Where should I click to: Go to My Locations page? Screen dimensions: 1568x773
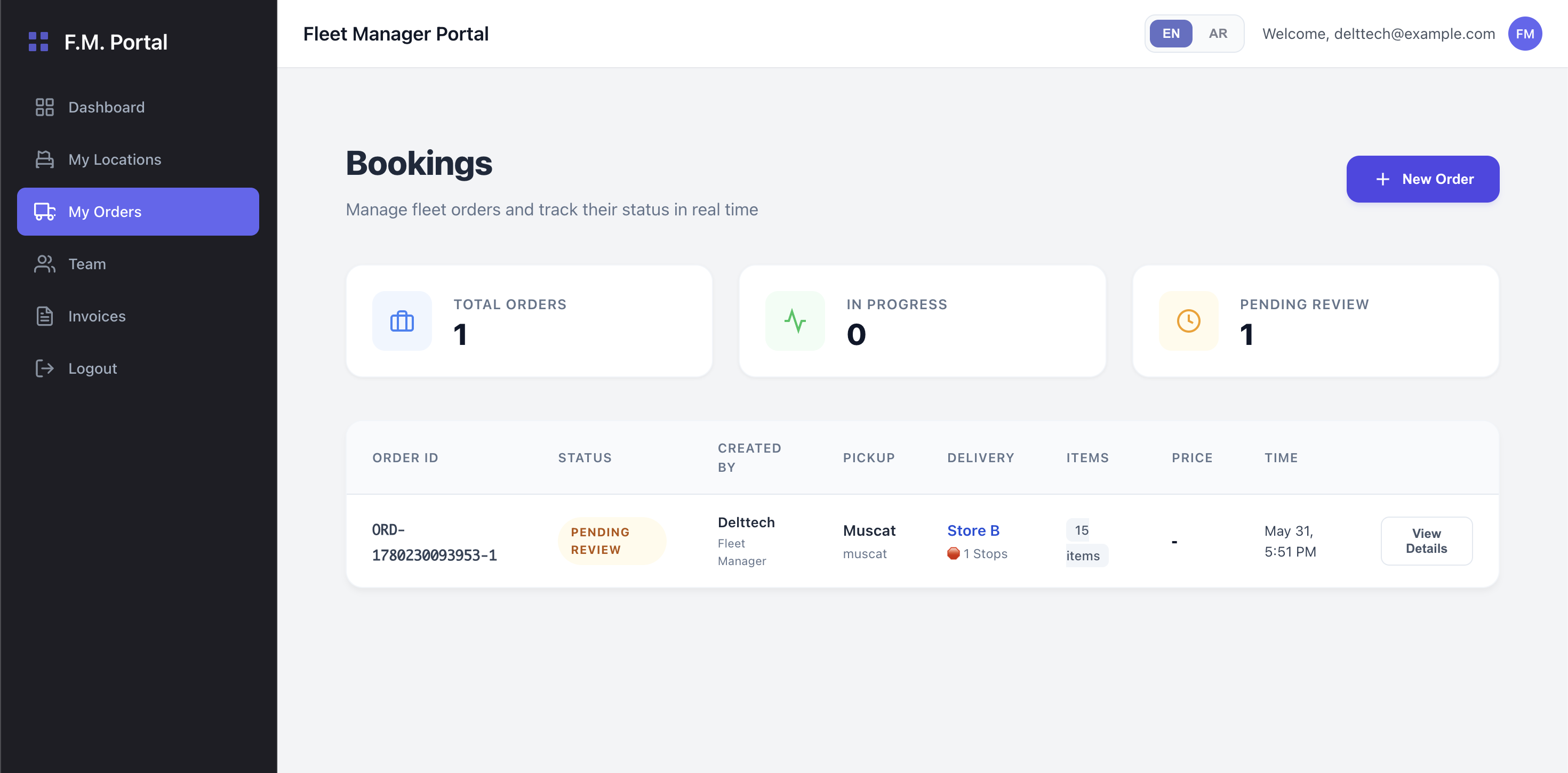click(138, 159)
